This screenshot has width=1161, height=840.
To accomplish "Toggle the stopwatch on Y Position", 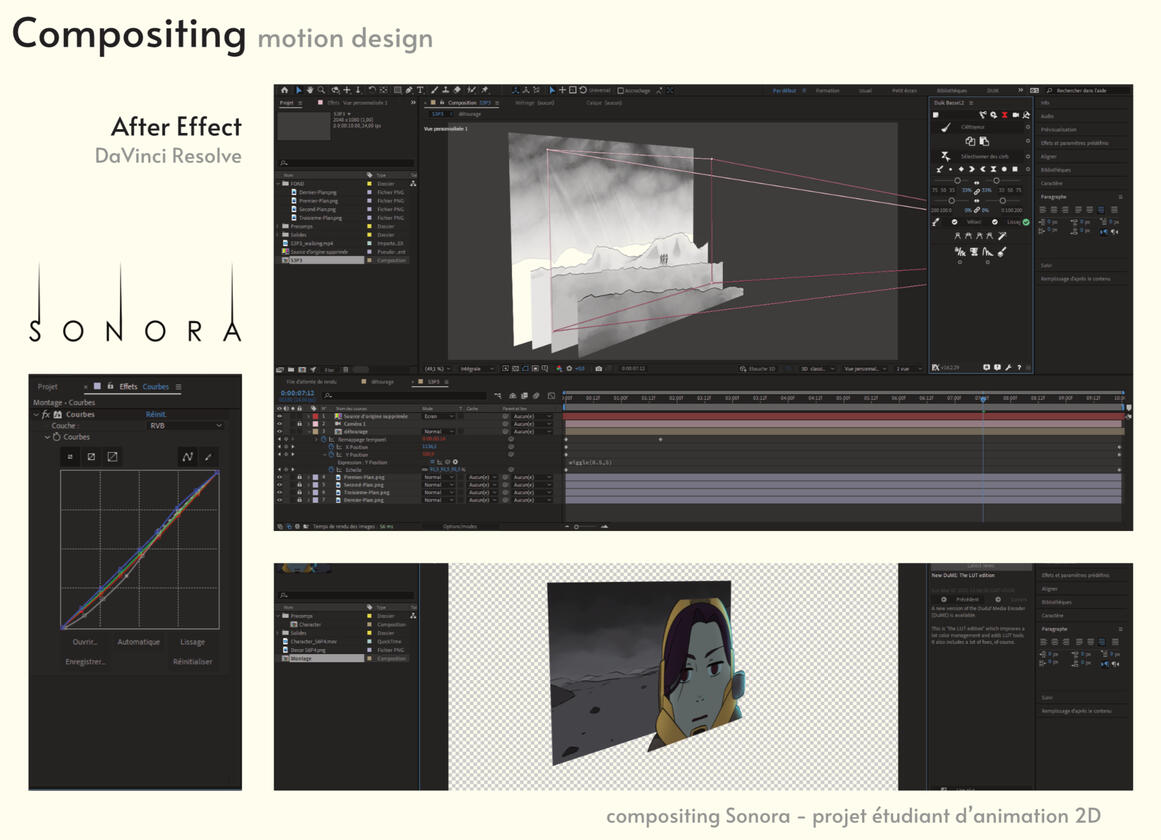I will pyautogui.click(x=331, y=455).
